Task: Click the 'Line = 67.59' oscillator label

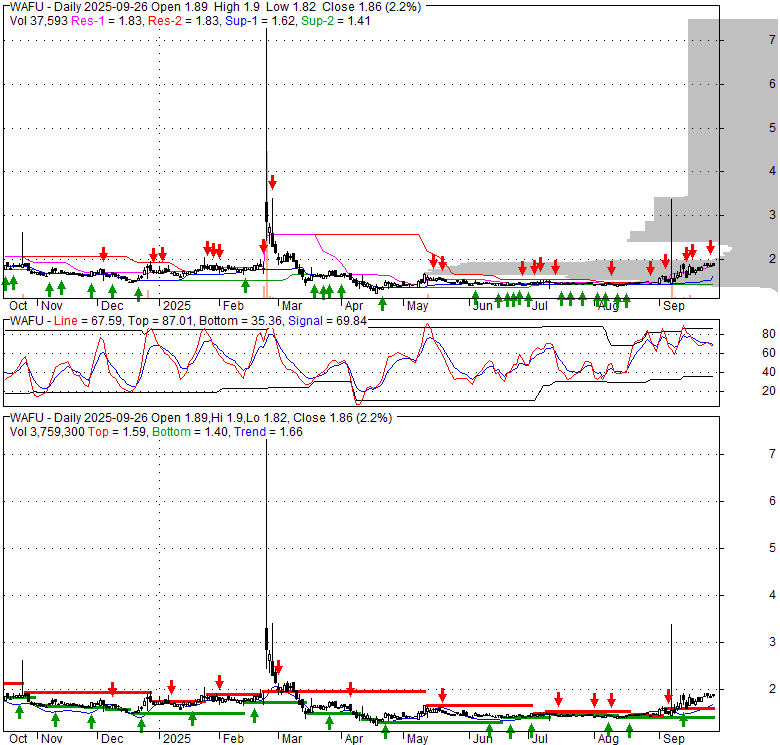Action: 88,321
